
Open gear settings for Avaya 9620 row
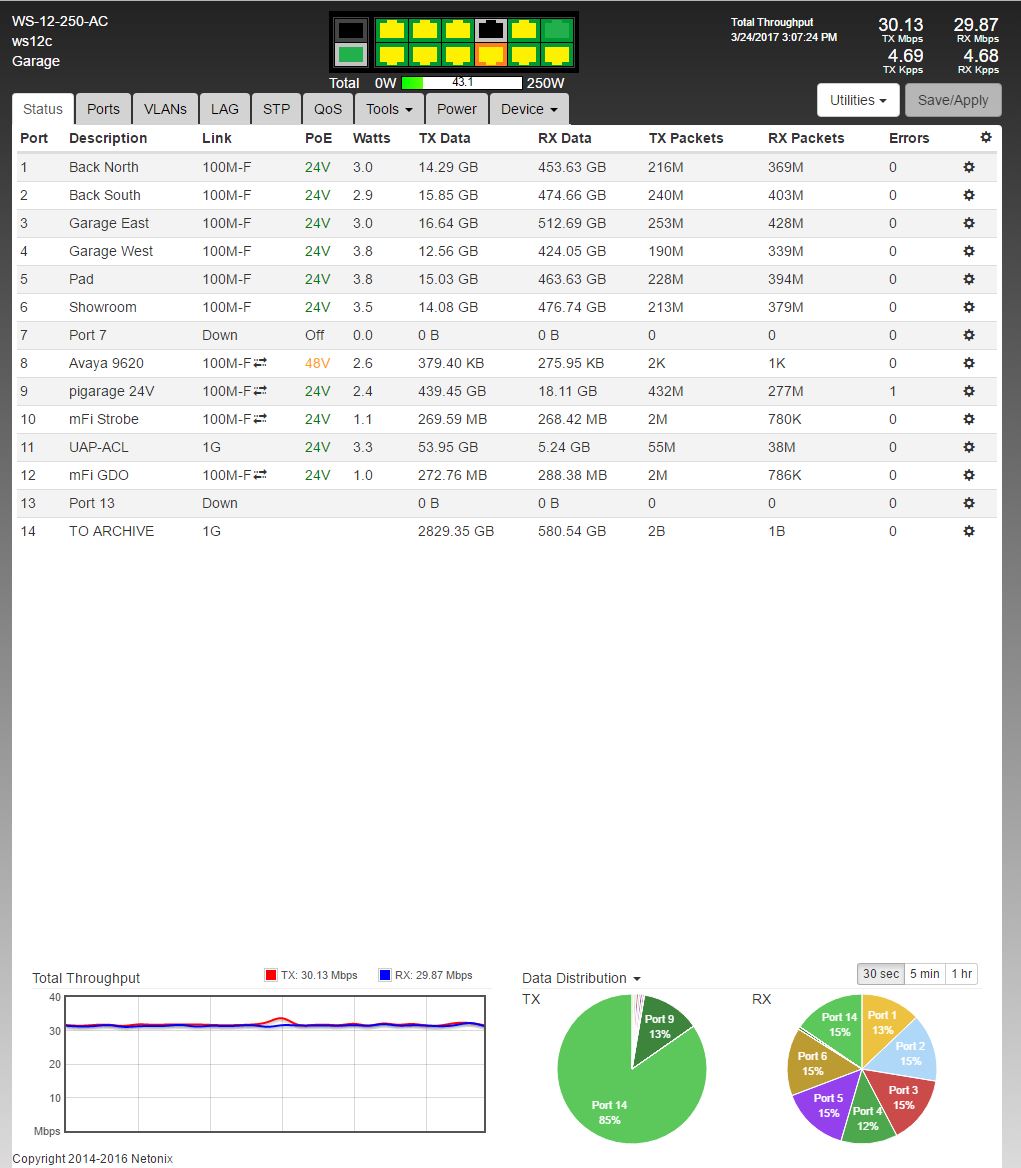click(x=968, y=363)
